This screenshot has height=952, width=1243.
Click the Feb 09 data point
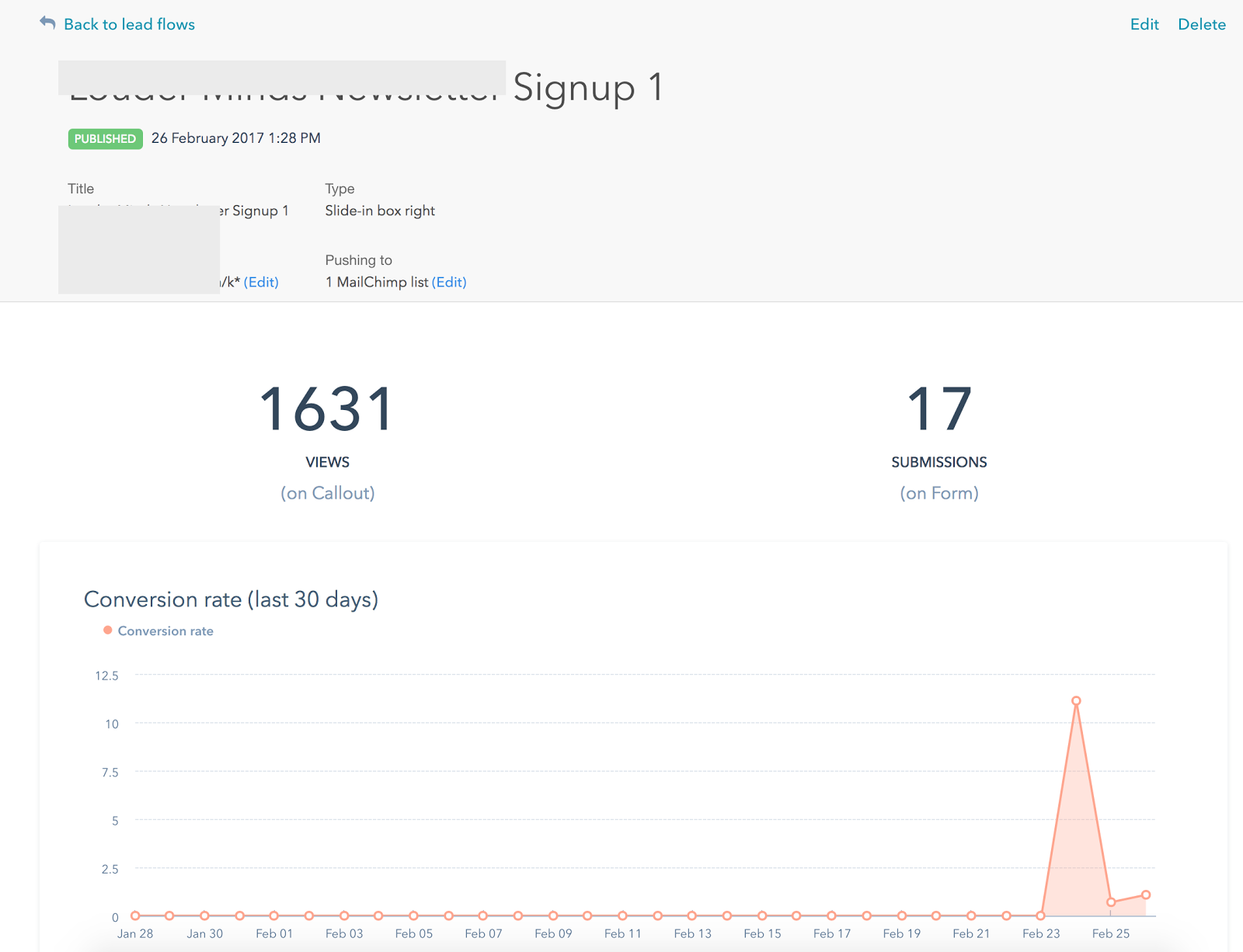553,916
